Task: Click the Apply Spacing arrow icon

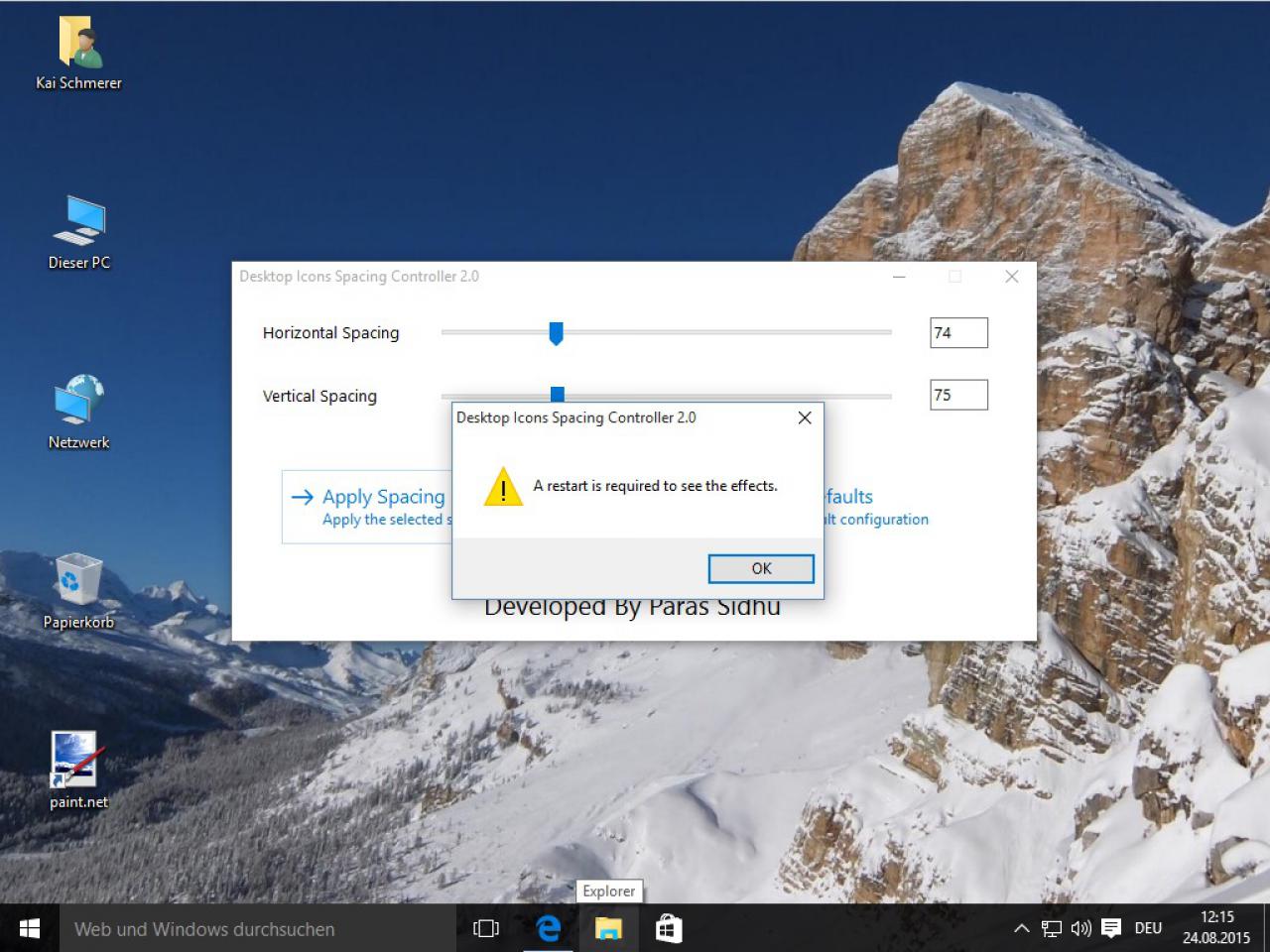Action: [303, 497]
